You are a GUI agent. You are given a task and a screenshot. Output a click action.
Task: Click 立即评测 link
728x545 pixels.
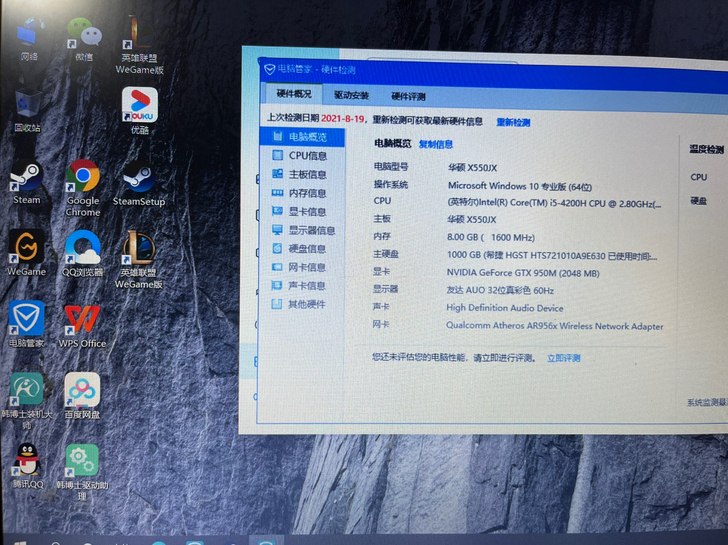(564, 358)
